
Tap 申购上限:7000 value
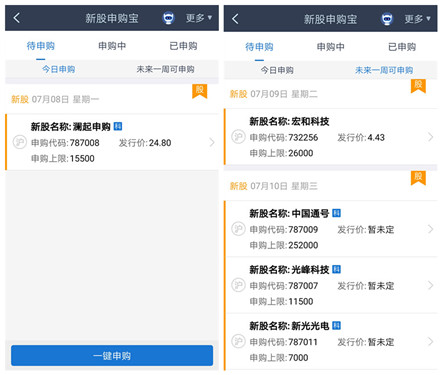[x=279, y=358]
